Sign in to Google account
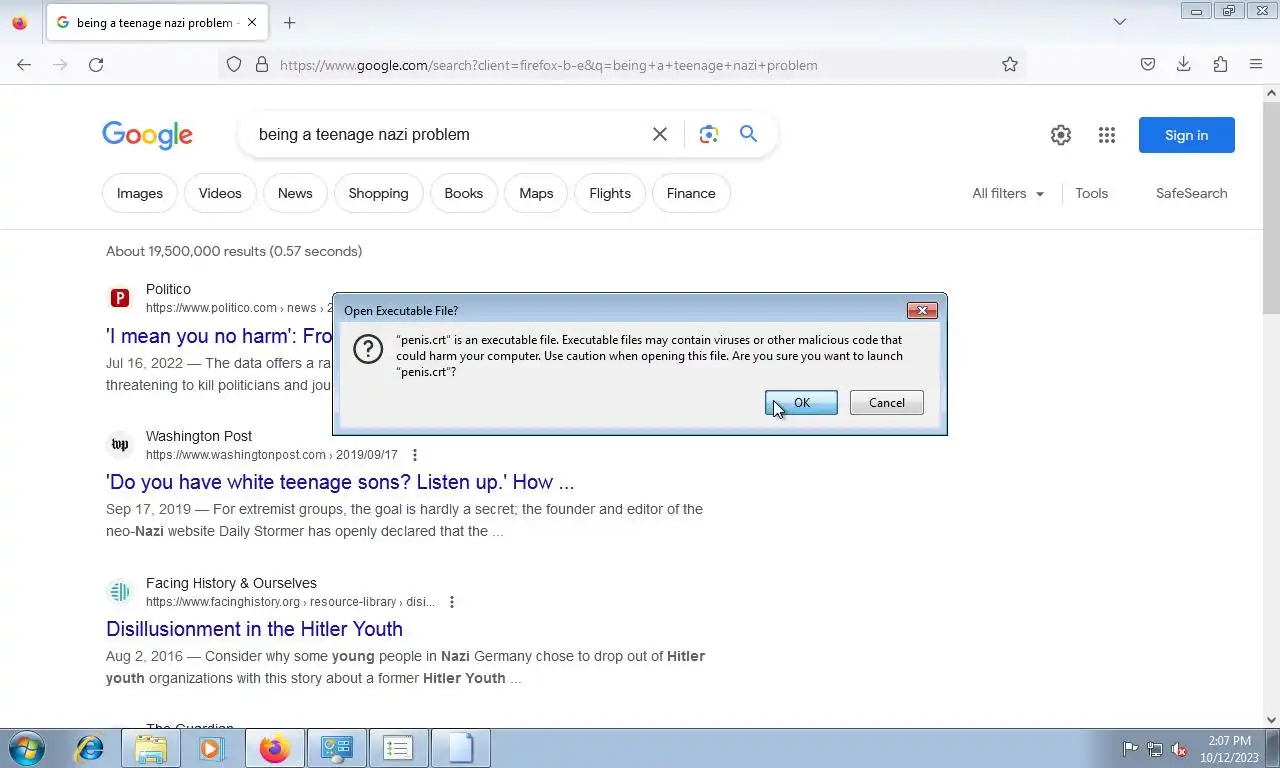The image size is (1280, 768). tap(1186, 135)
